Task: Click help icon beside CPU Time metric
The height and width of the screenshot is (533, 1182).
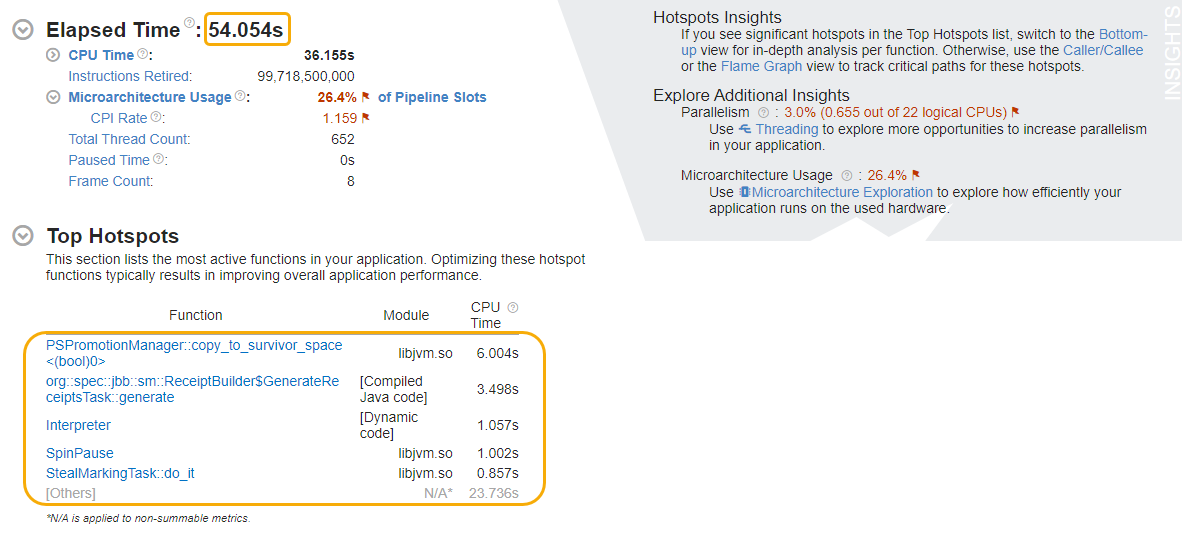Action: (x=142, y=54)
